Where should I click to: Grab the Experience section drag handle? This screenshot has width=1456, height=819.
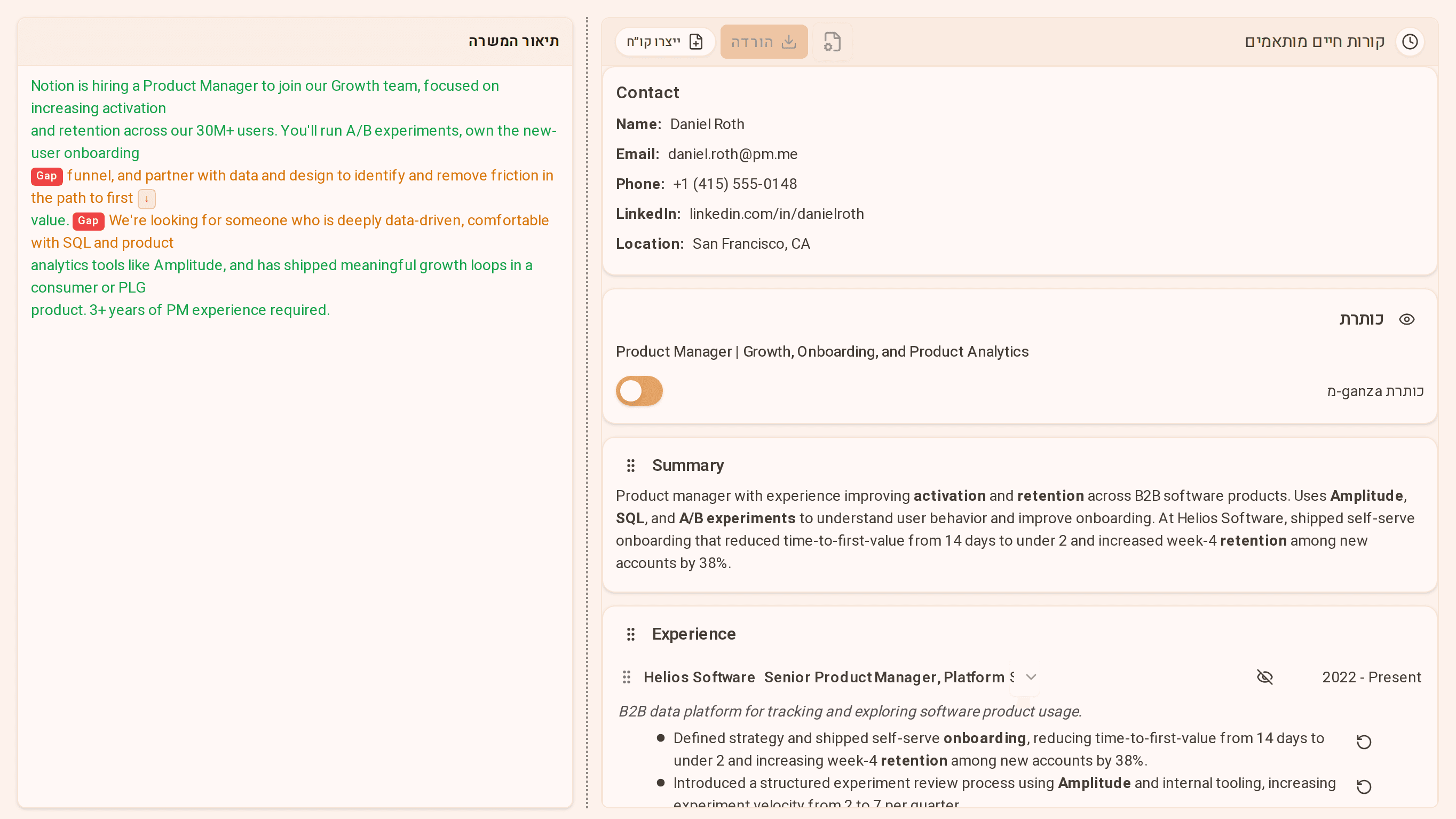(x=631, y=634)
